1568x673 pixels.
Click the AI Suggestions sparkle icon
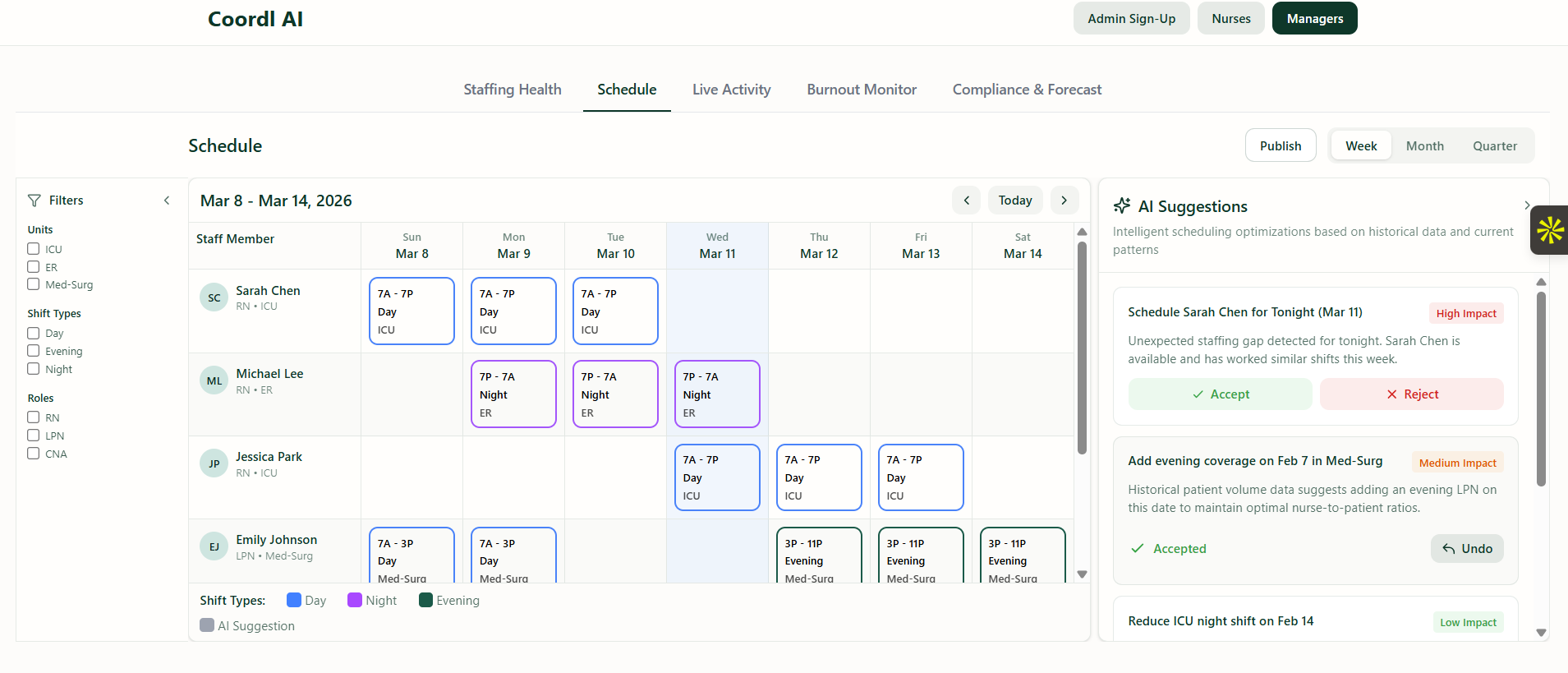coord(1122,206)
